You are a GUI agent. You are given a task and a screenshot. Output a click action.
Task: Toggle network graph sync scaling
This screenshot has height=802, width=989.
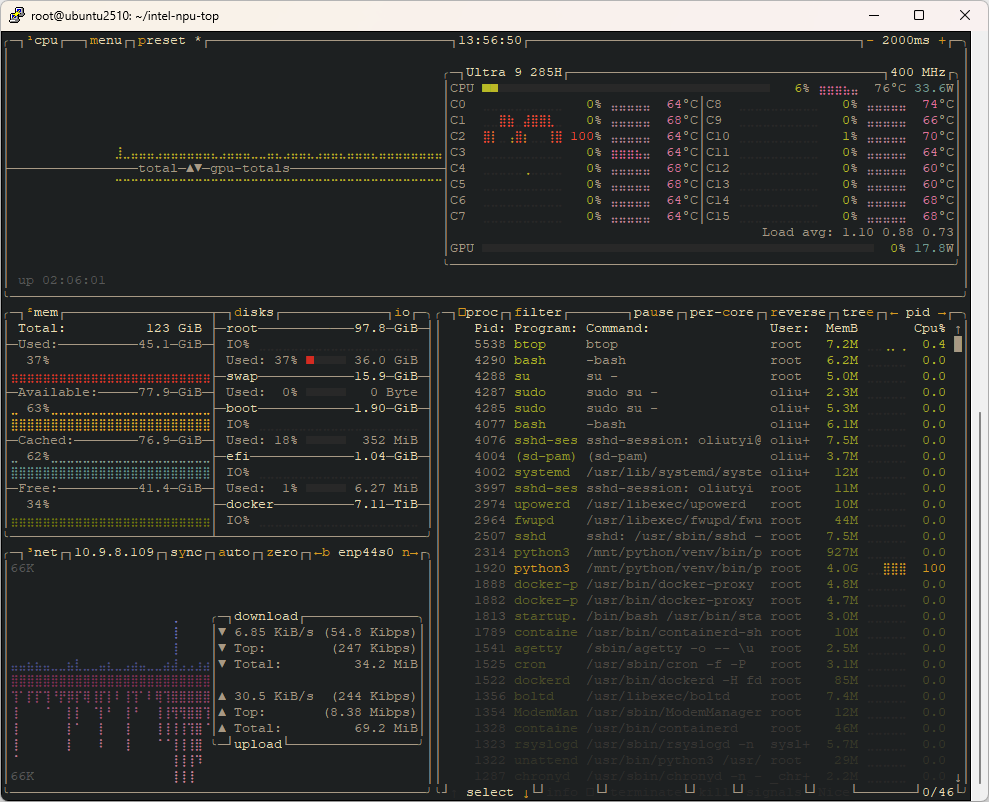coord(186,553)
